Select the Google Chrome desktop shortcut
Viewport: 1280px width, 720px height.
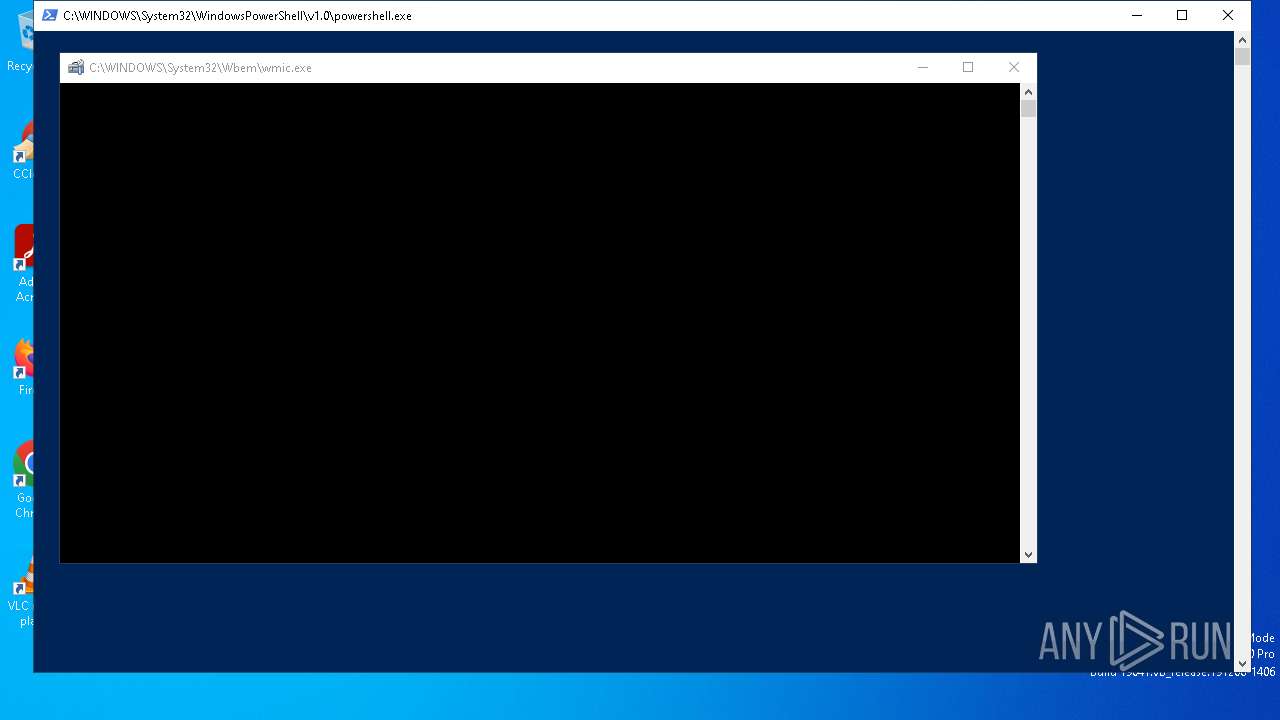[x=23, y=480]
